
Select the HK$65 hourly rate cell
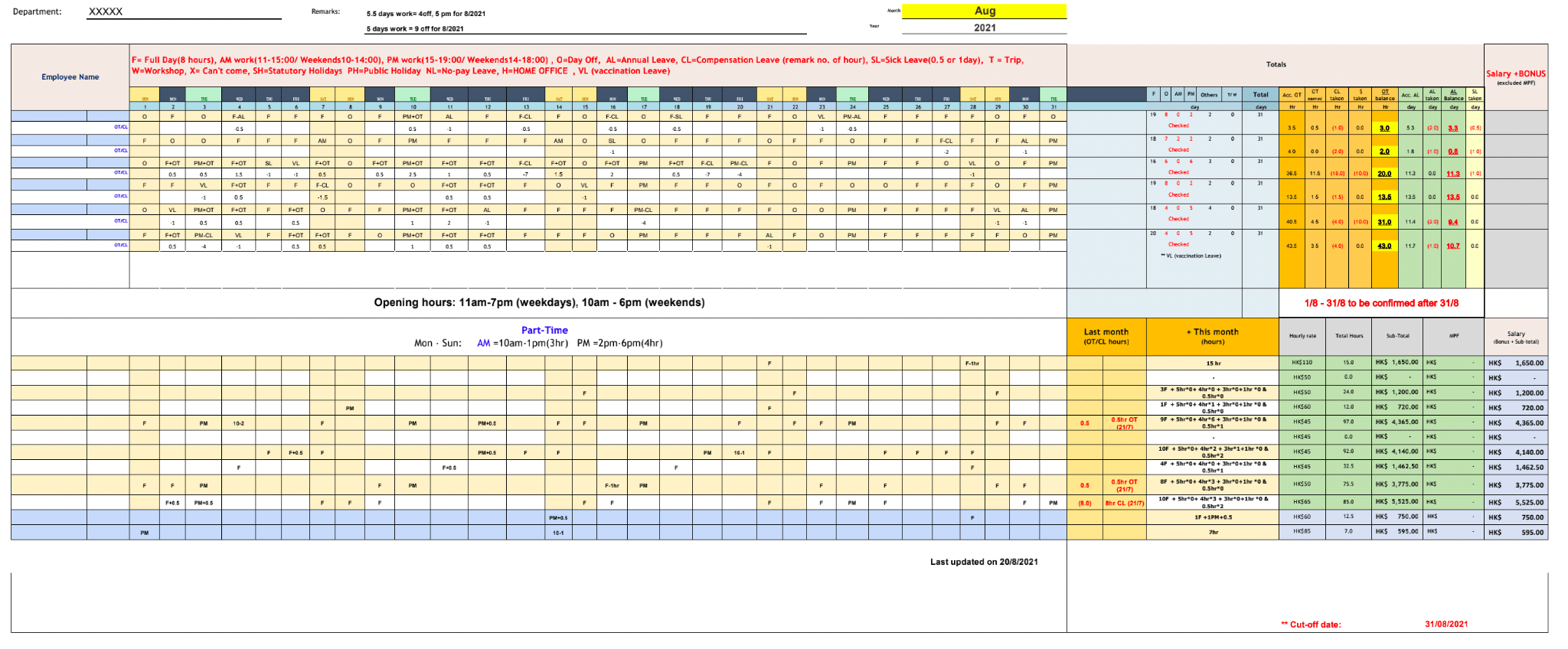point(1302,502)
